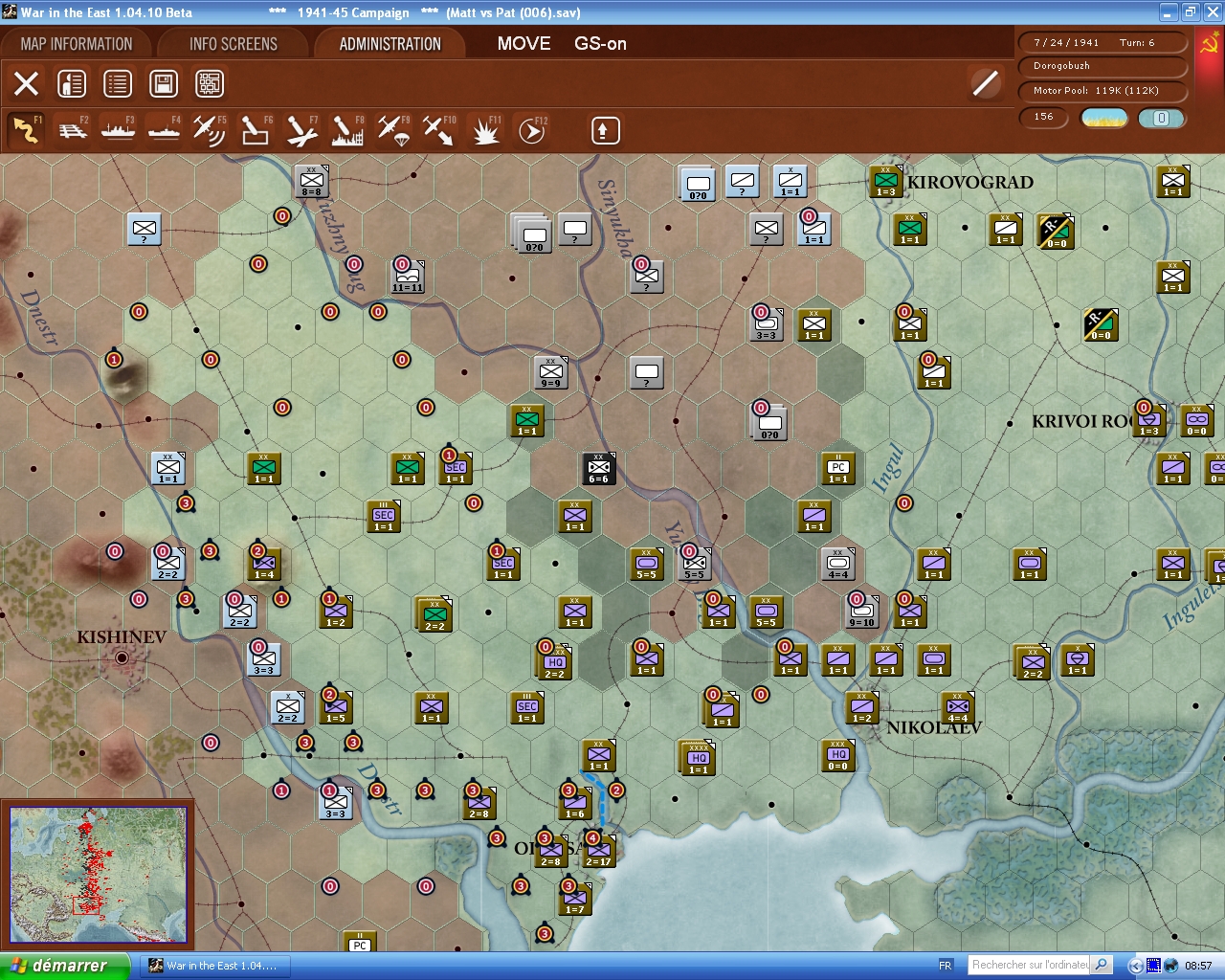Click the Rechercher sur l'ordinateur search field
This screenshot has width=1225, height=980.
(x=1030, y=965)
